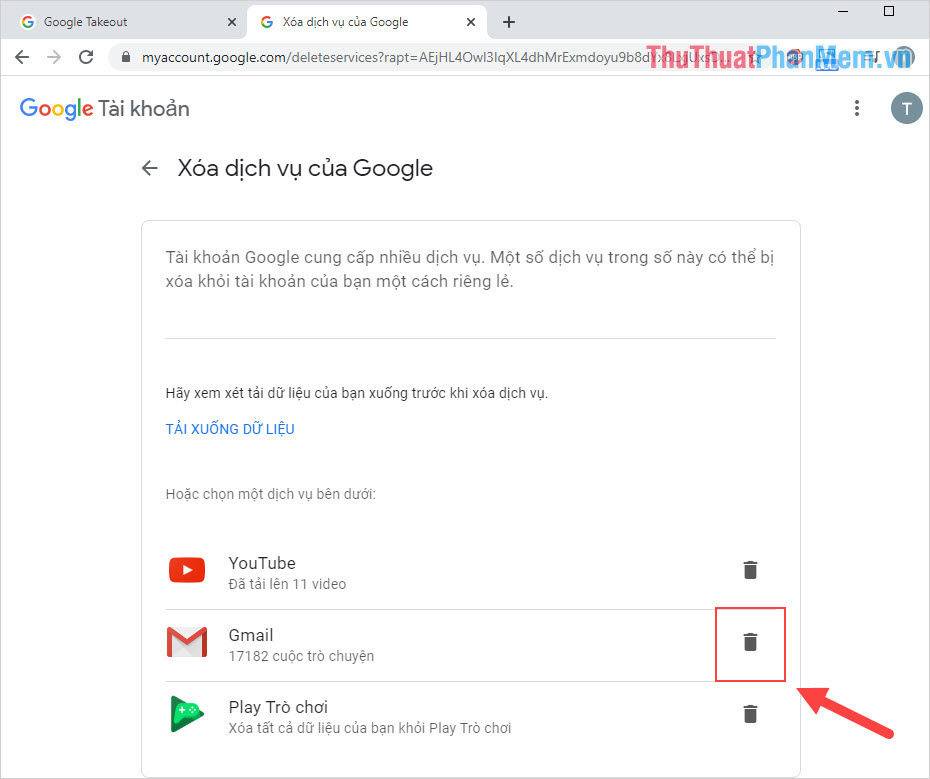The image size is (930, 779).
Task: Select the Gmail envelope logo
Action: coord(187,642)
